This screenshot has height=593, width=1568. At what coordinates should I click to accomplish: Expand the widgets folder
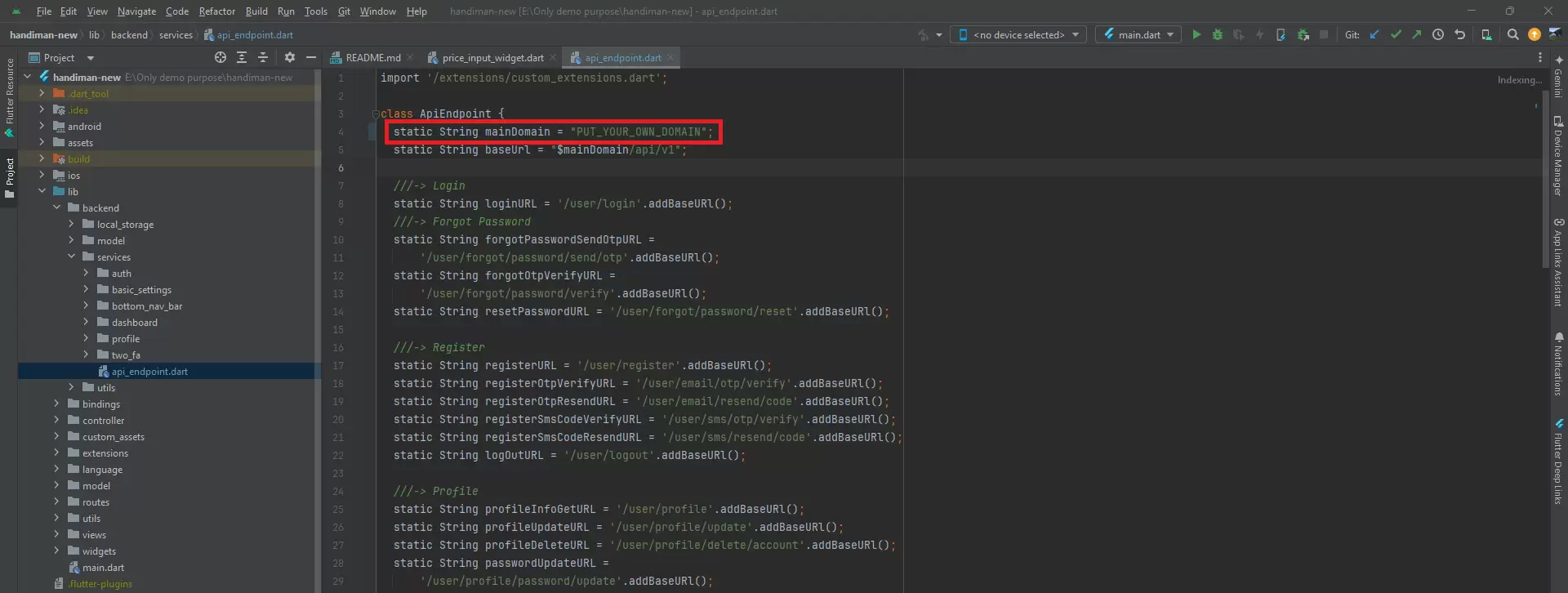click(x=56, y=551)
